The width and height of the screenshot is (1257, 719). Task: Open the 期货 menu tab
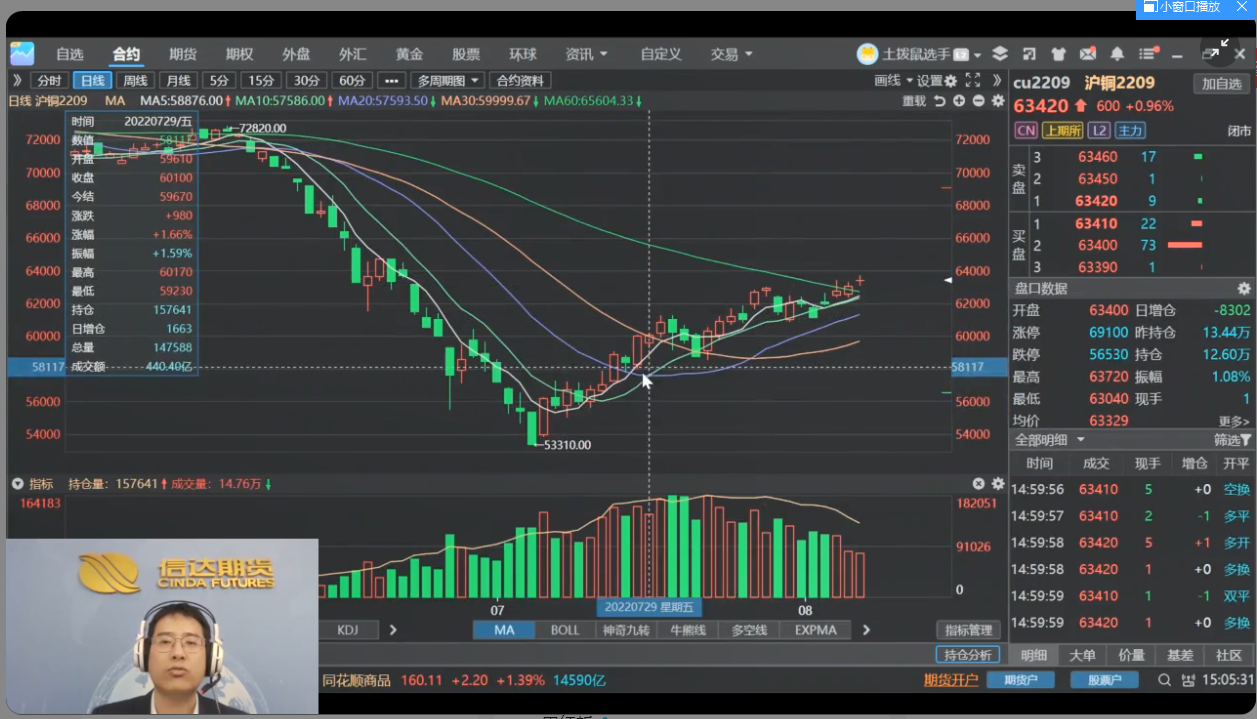pyautogui.click(x=183, y=54)
